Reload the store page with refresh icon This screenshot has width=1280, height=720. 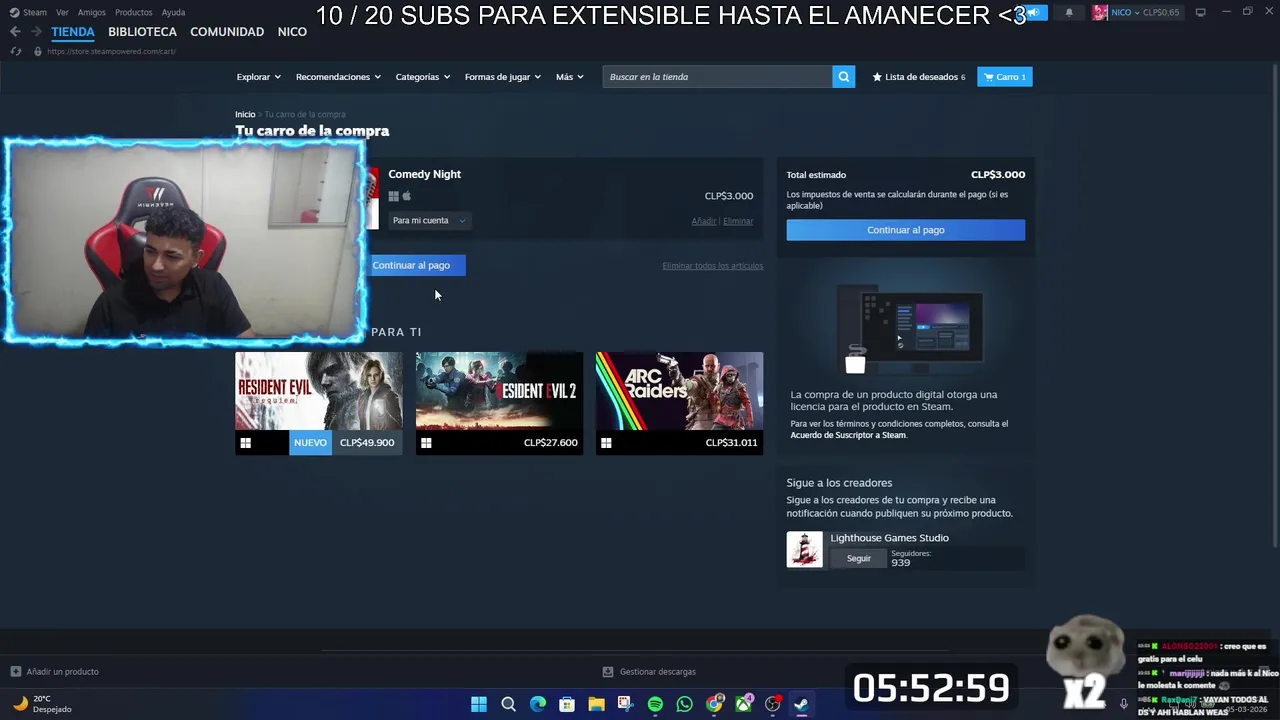(15, 51)
